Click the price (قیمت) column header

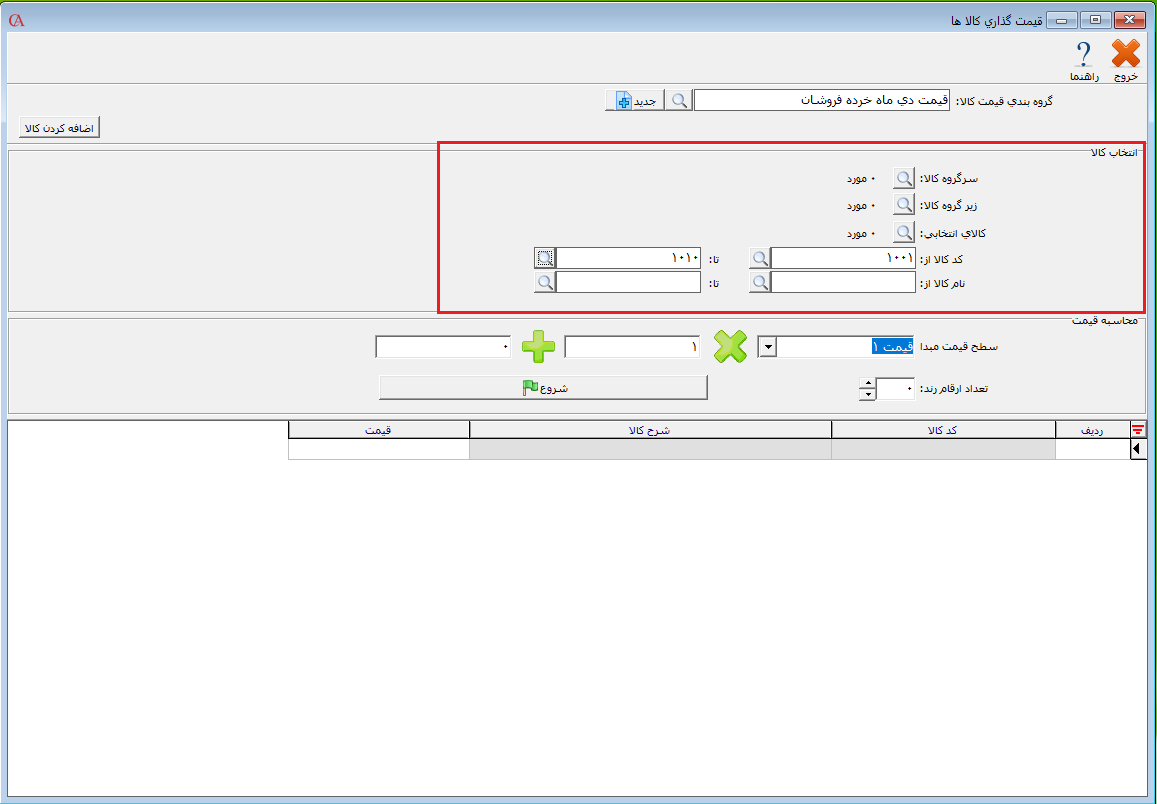click(378, 429)
